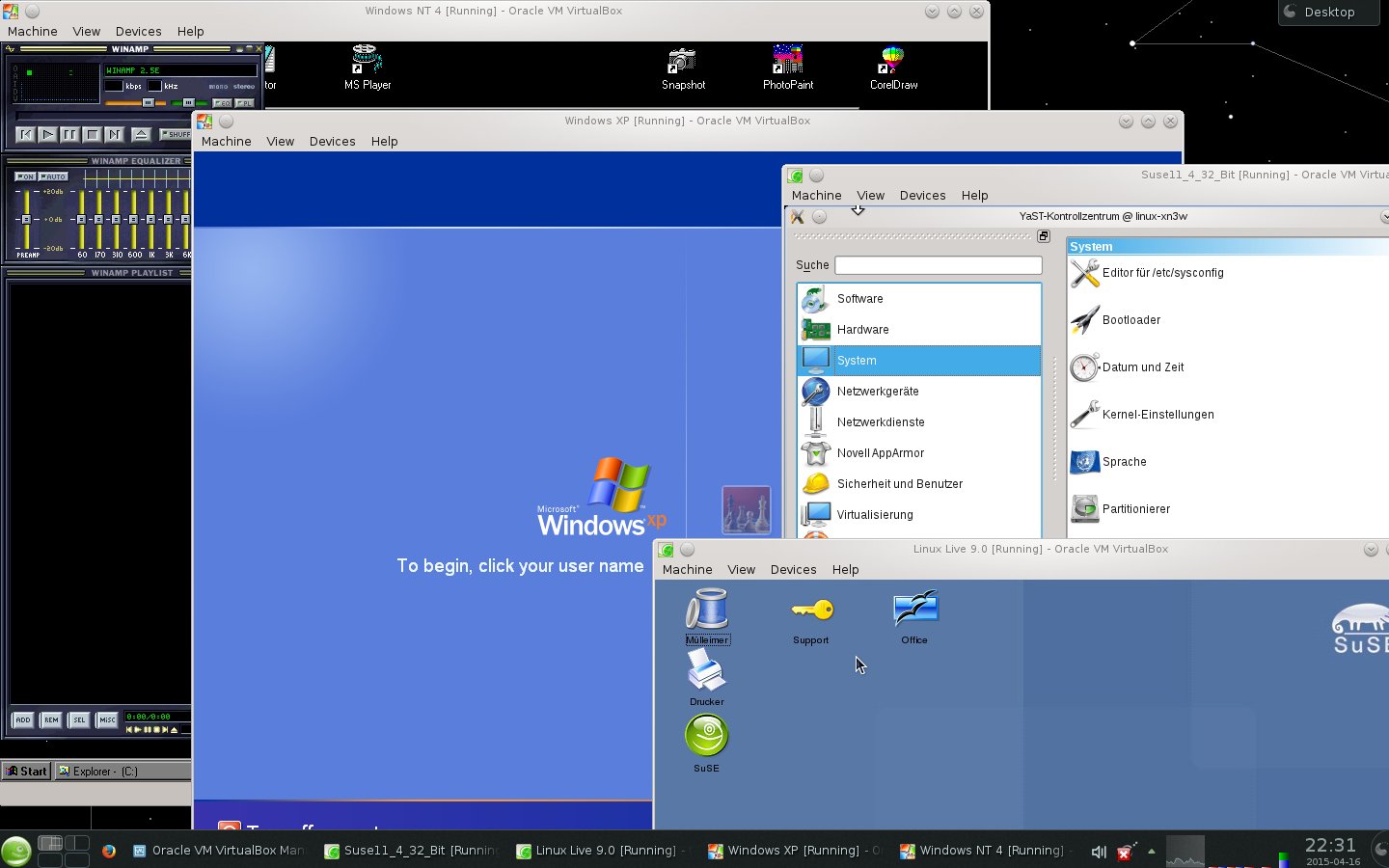Open PhotoPaint icon on NT desktop
The height and width of the screenshot is (868, 1389).
[788, 68]
